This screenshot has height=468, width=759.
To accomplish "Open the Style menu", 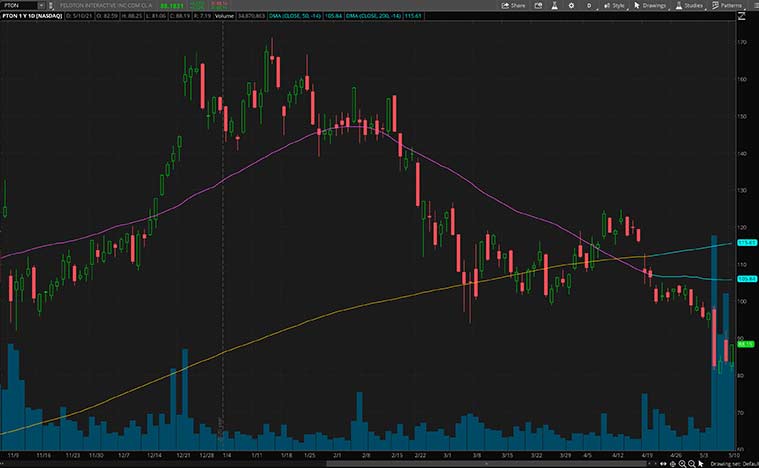I will pyautogui.click(x=615, y=5).
